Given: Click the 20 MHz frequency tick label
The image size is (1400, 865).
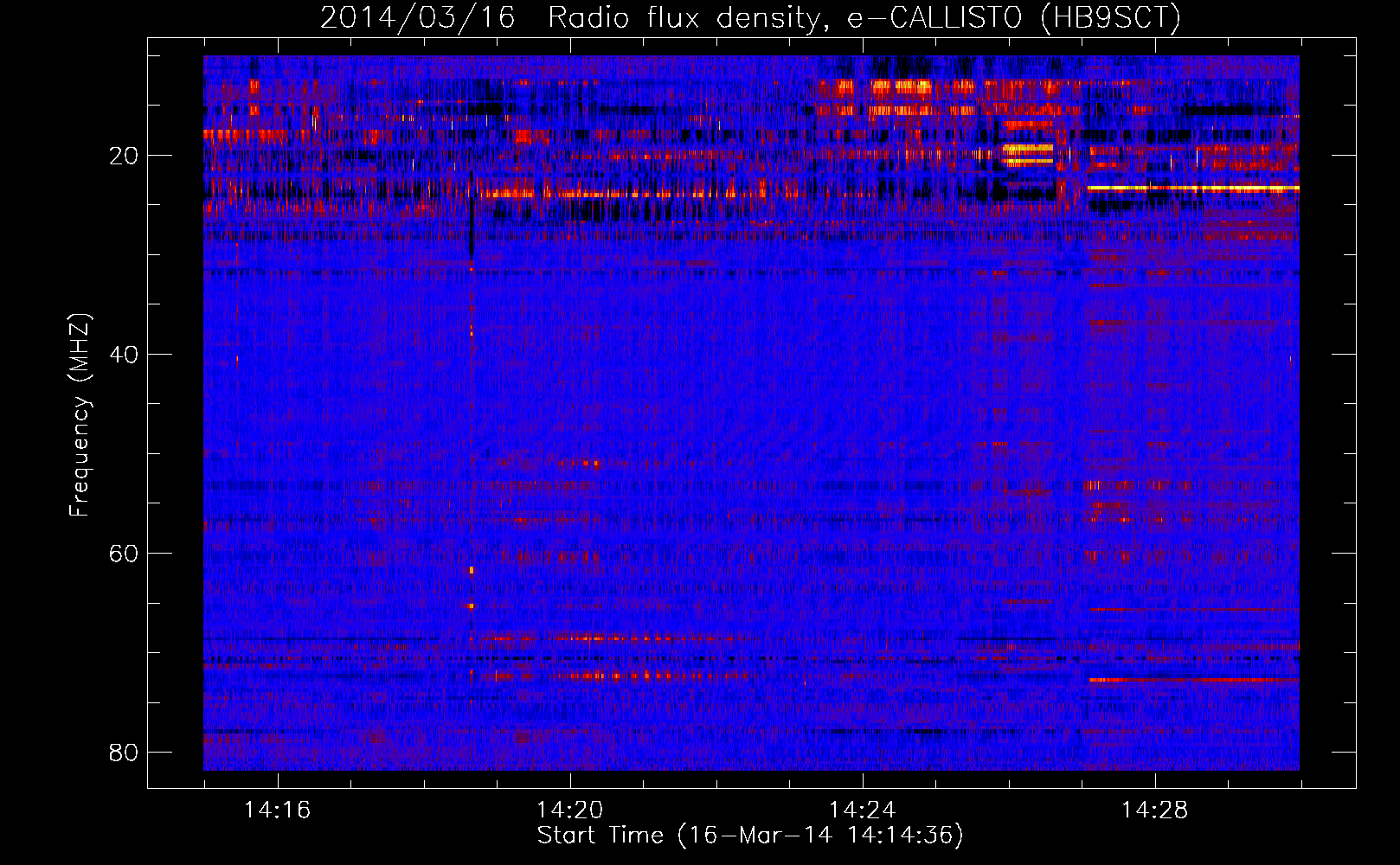Looking at the screenshot, I should (124, 156).
